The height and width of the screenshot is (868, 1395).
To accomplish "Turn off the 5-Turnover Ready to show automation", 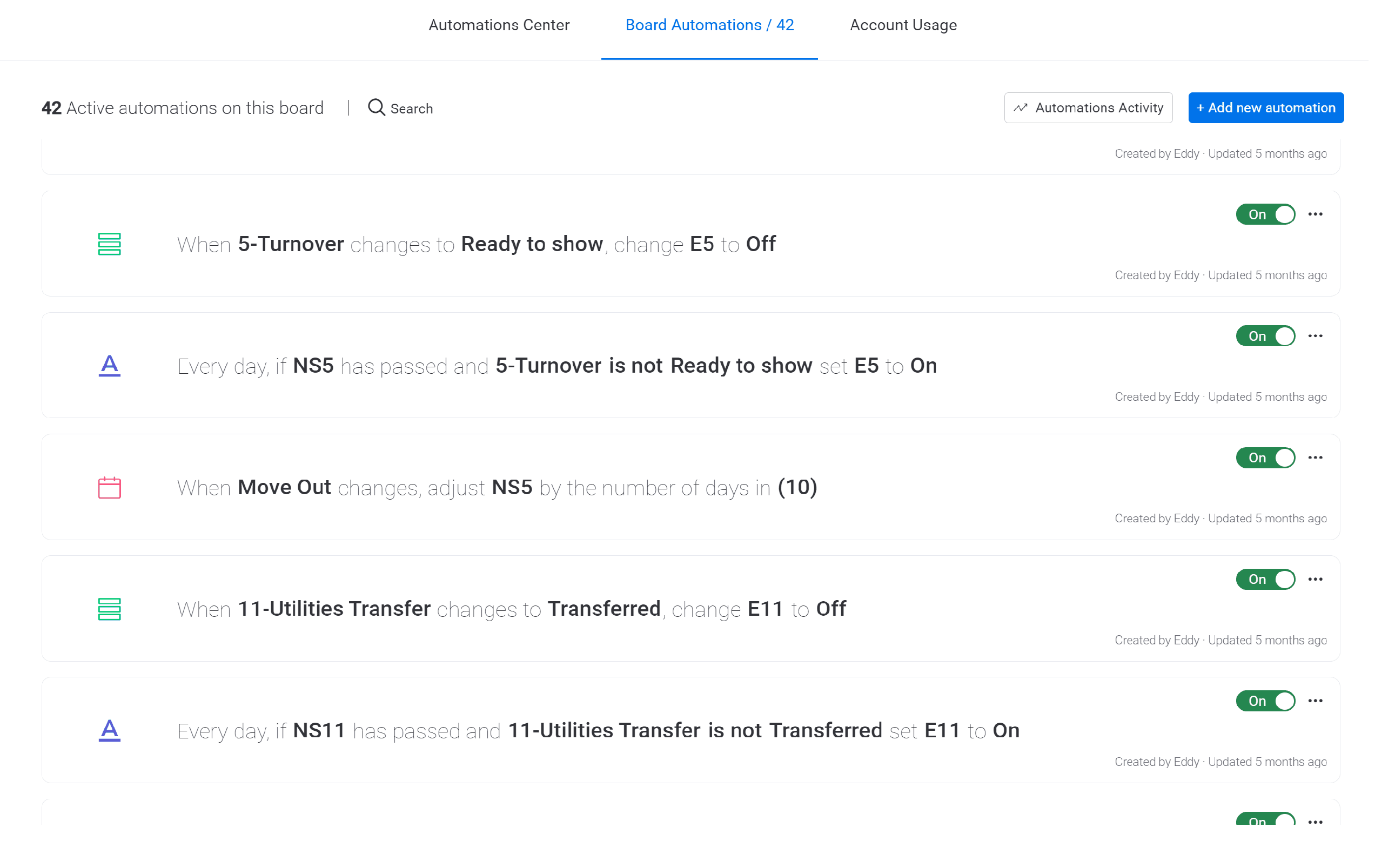I will tap(1265, 214).
